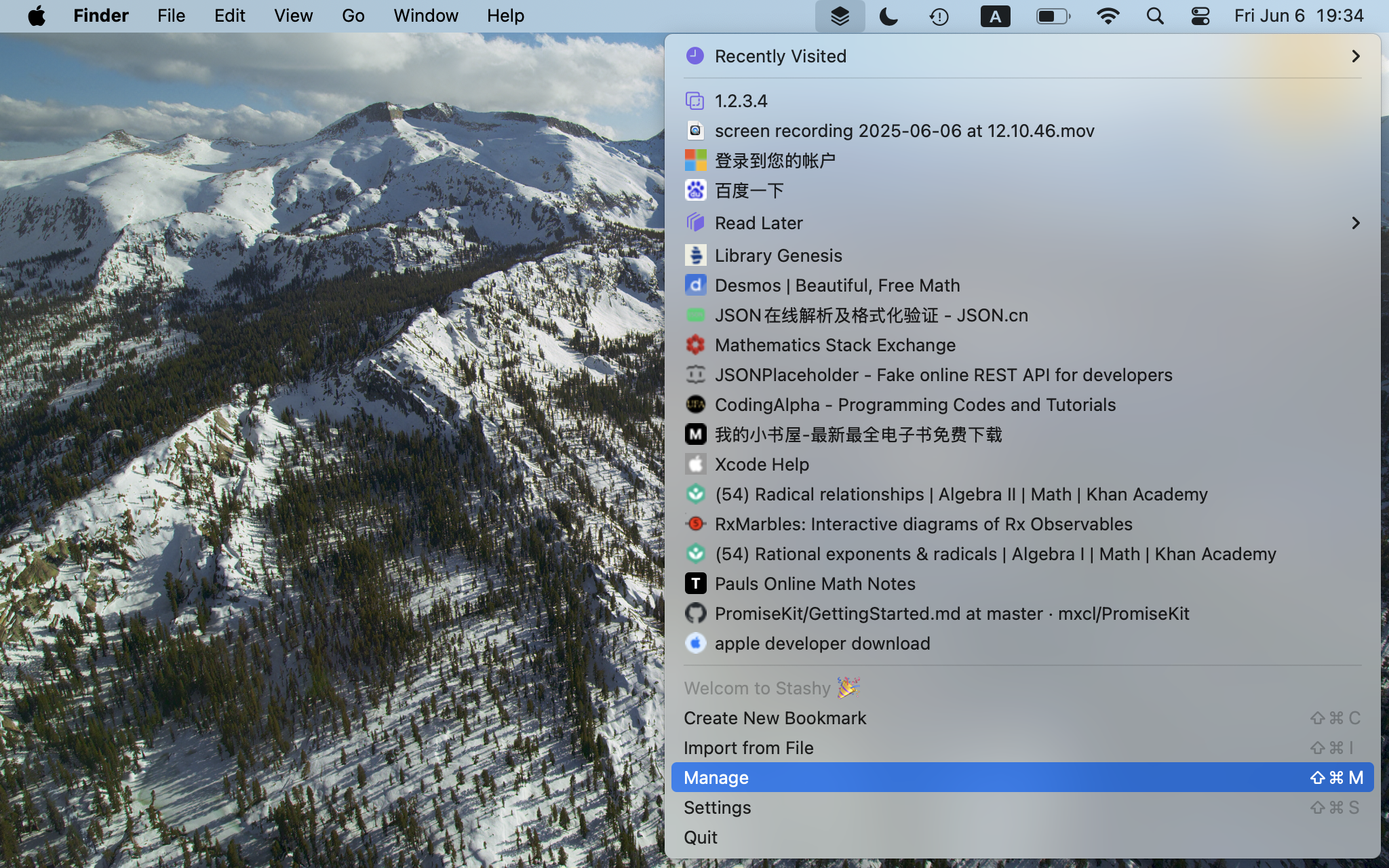Open the Xcode Help bookmark
Viewport: 1389px width, 868px height.
click(762, 464)
